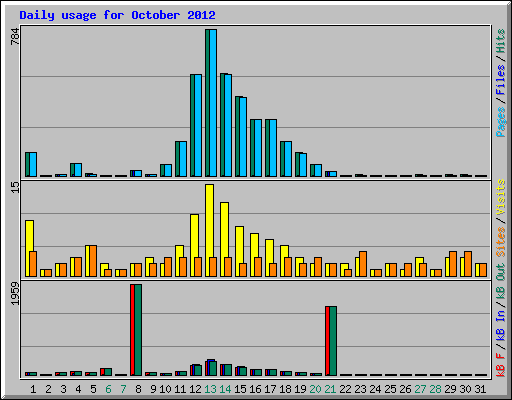Click the tall kB bar on day 8
The width and height of the screenshot is (512, 400).
[x=136, y=330]
